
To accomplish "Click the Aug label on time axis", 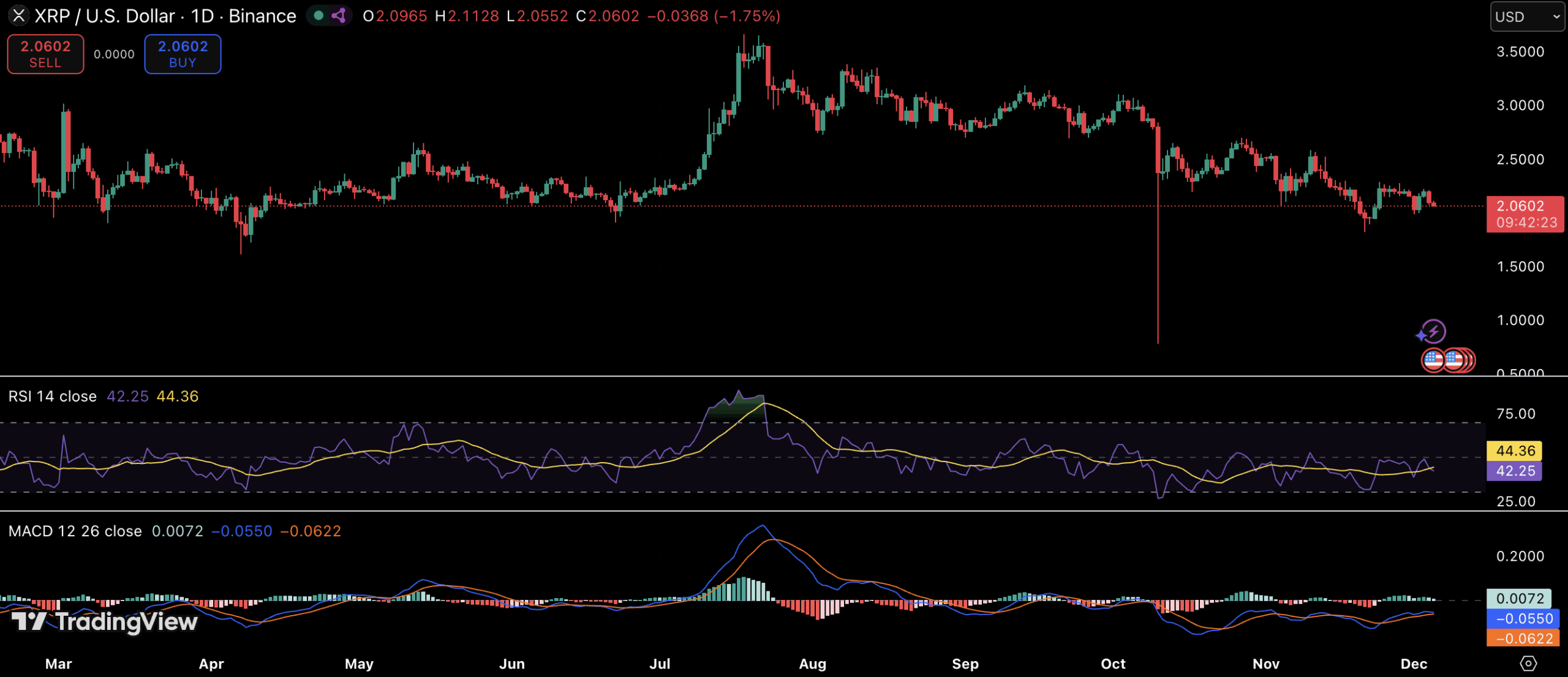I will pos(812,664).
